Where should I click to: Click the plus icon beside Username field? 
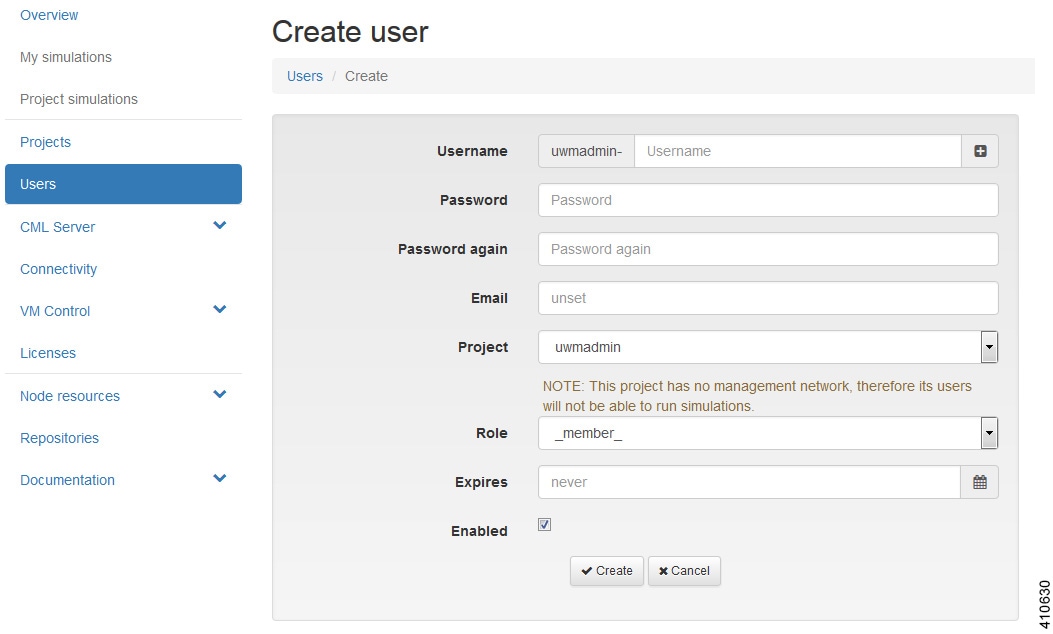[980, 151]
